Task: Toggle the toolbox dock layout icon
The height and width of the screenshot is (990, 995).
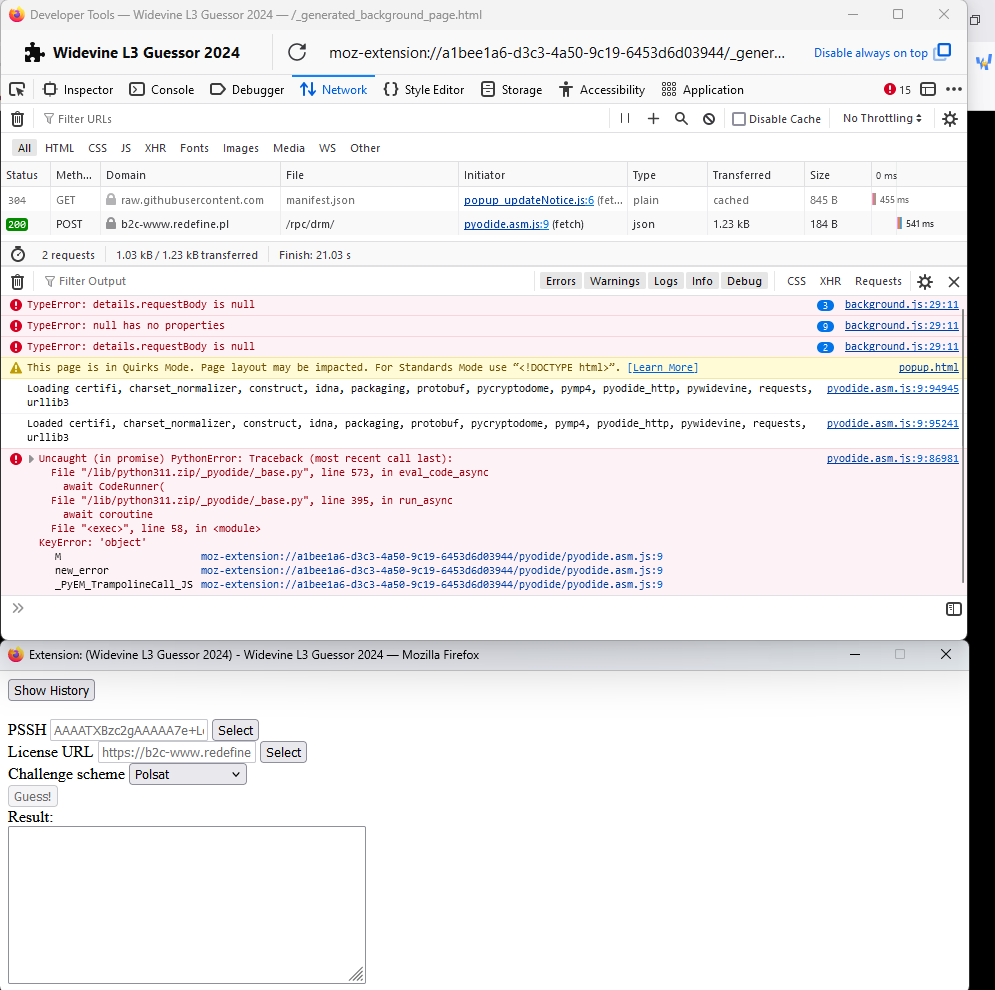Action: coord(928,89)
